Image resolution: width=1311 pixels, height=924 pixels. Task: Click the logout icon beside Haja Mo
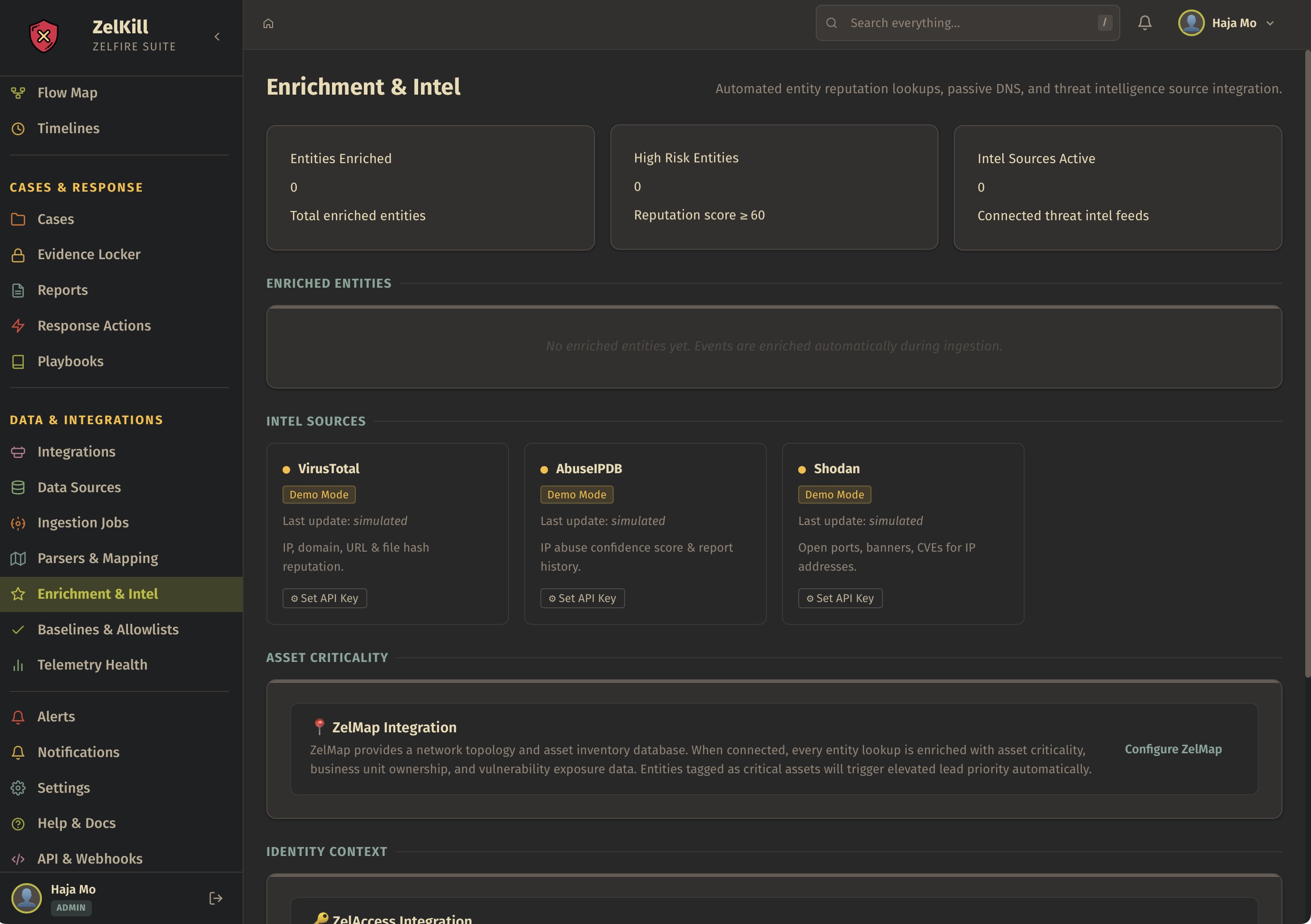(x=215, y=898)
